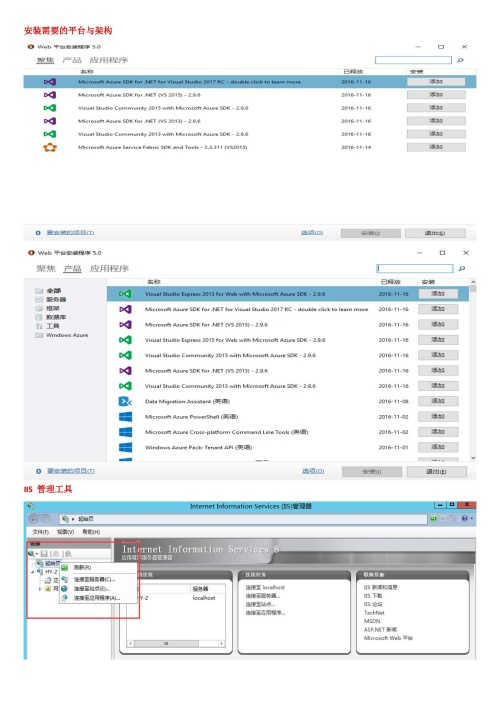This screenshot has height=707, width=500.
Task: Open the MSDN link in IIS online resources
Action: click(x=372, y=621)
